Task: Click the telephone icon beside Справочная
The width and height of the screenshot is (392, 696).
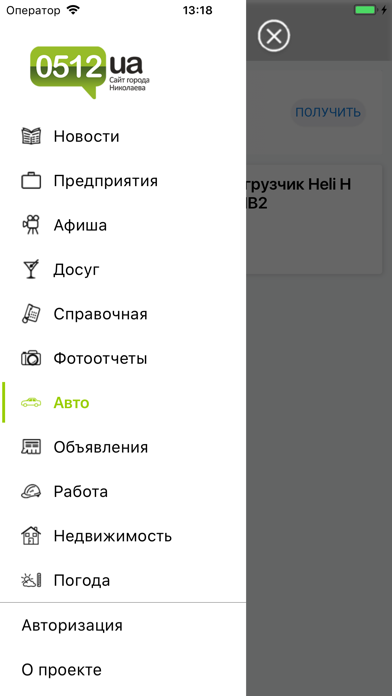Action: (31, 314)
